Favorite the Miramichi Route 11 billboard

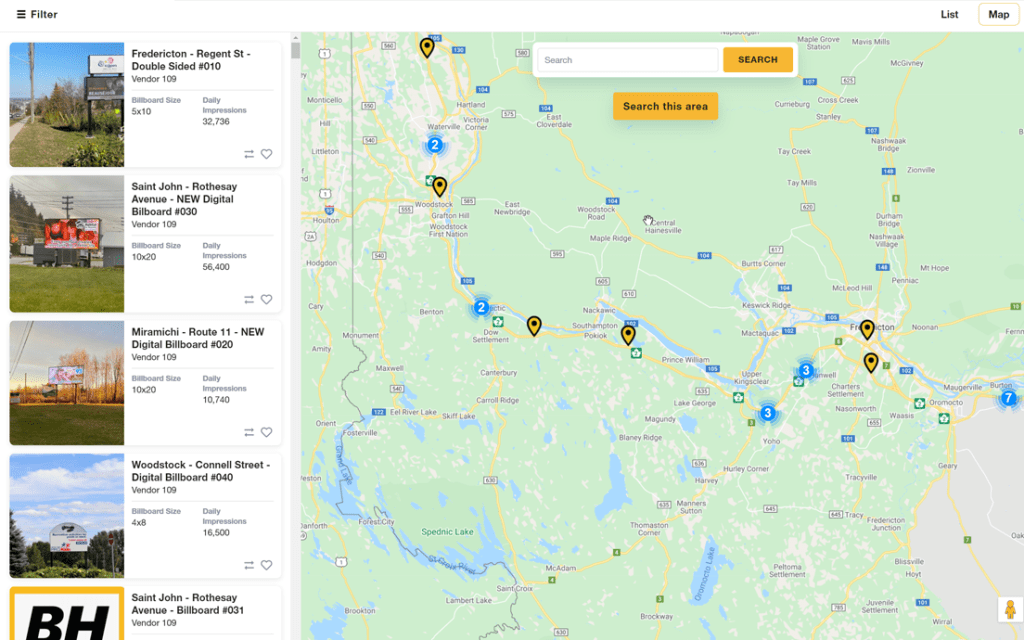pos(266,432)
